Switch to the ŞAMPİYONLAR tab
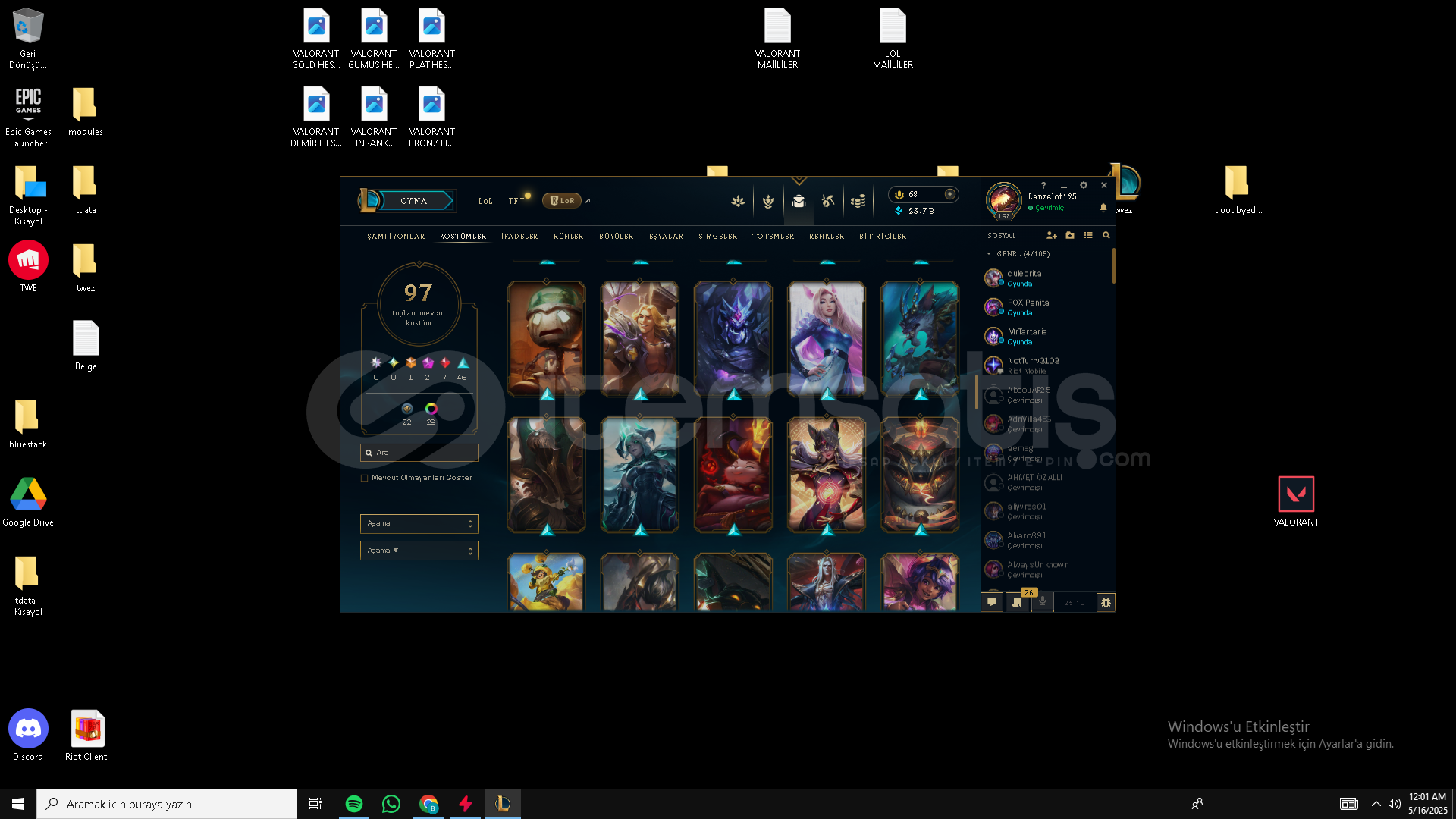 [396, 237]
